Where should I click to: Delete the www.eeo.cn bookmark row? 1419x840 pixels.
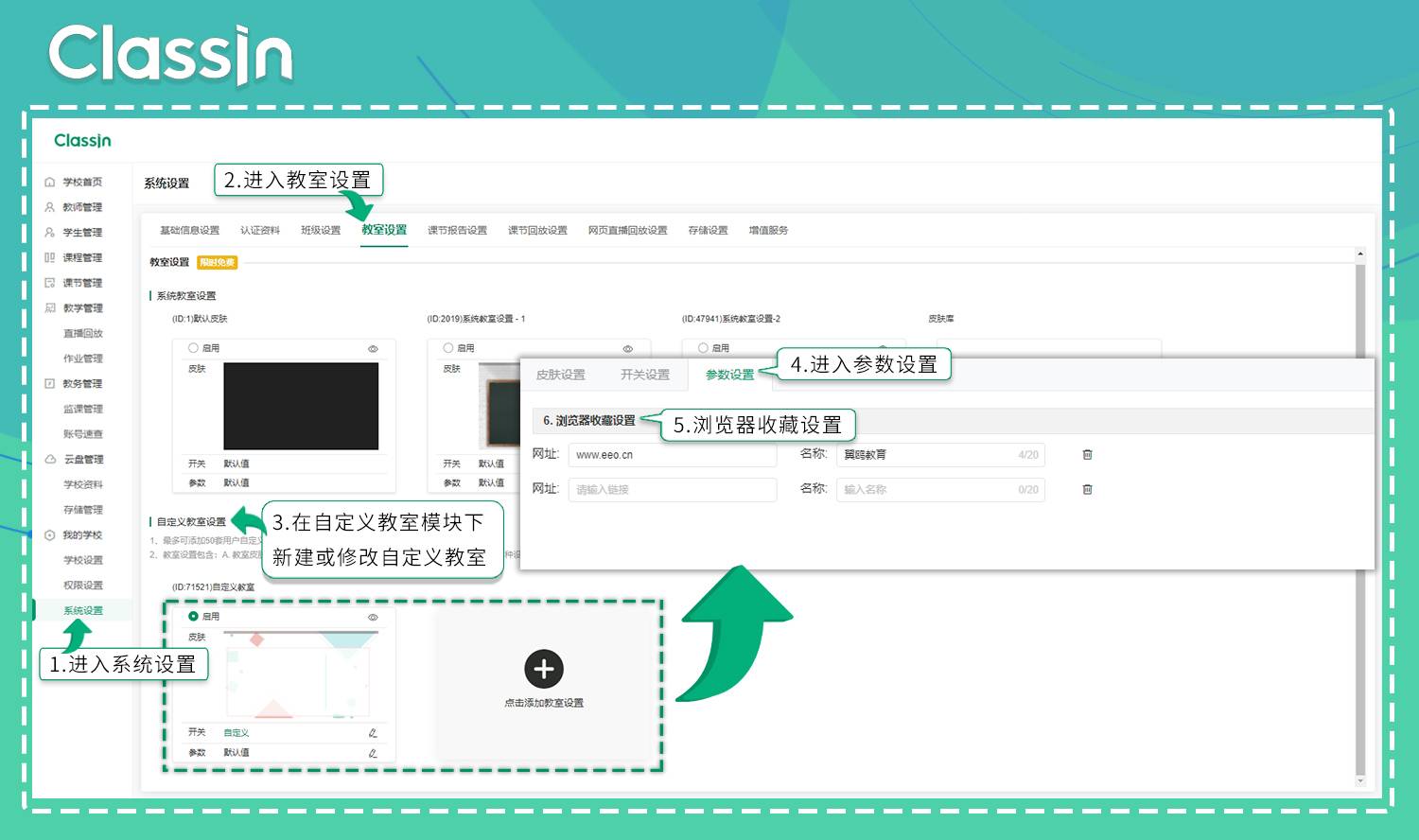point(1087,455)
